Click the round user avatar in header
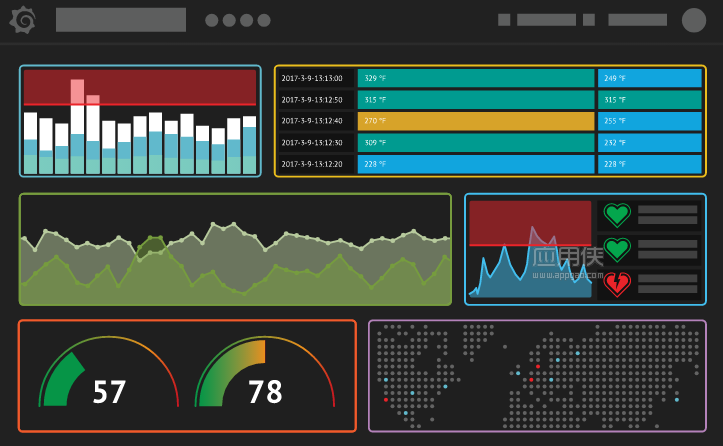Image resolution: width=723 pixels, height=446 pixels. (693, 20)
